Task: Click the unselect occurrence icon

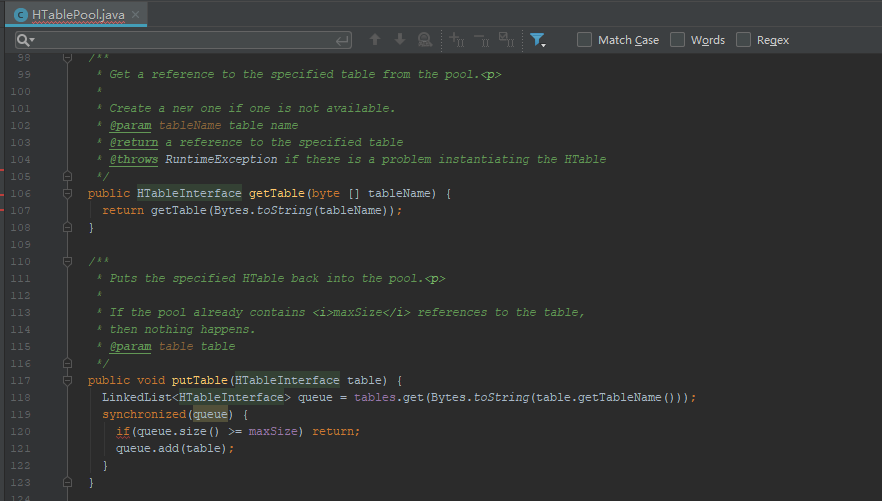Action: 481,40
